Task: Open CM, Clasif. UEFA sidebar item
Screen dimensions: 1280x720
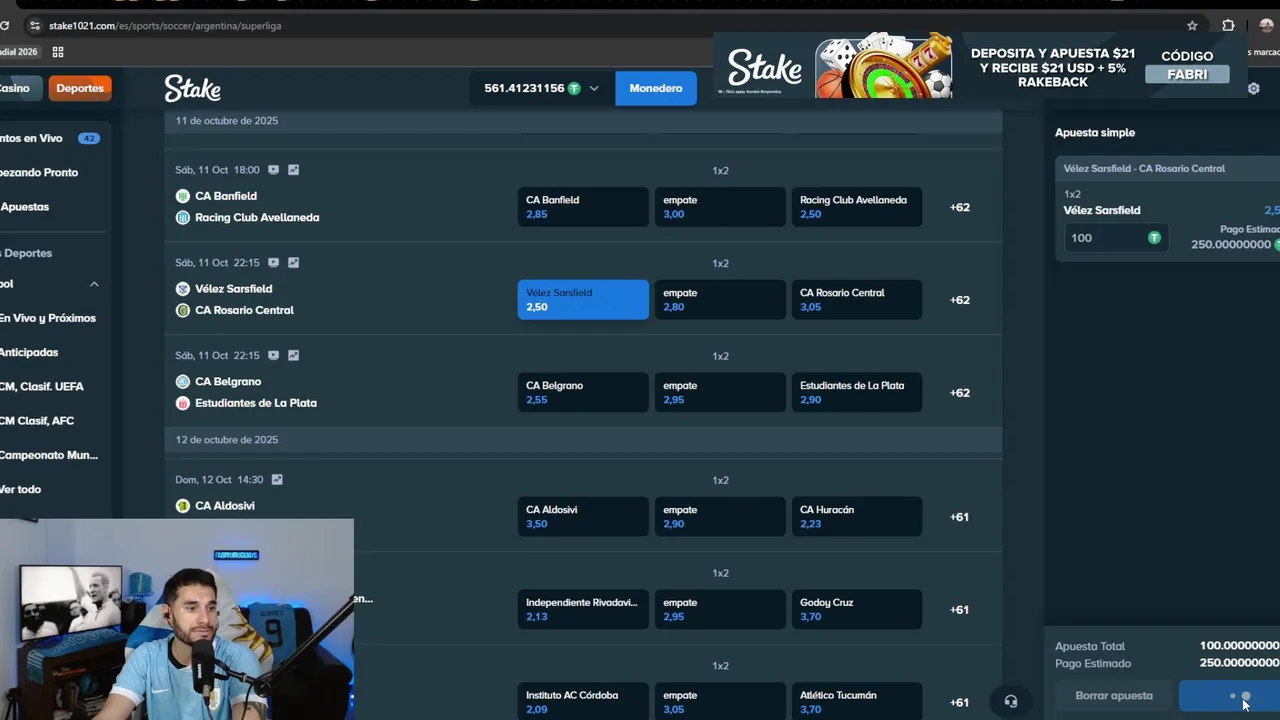Action: click(x=42, y=386)
